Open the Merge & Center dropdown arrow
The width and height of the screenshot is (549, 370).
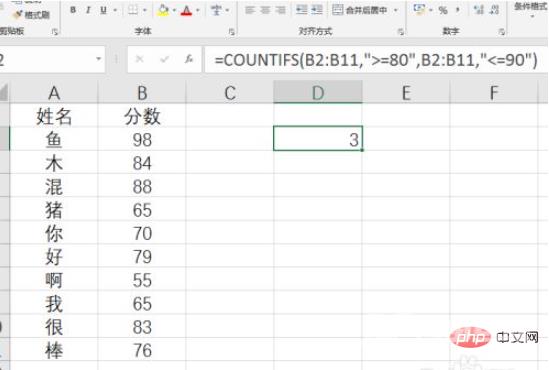click(396, 11)
